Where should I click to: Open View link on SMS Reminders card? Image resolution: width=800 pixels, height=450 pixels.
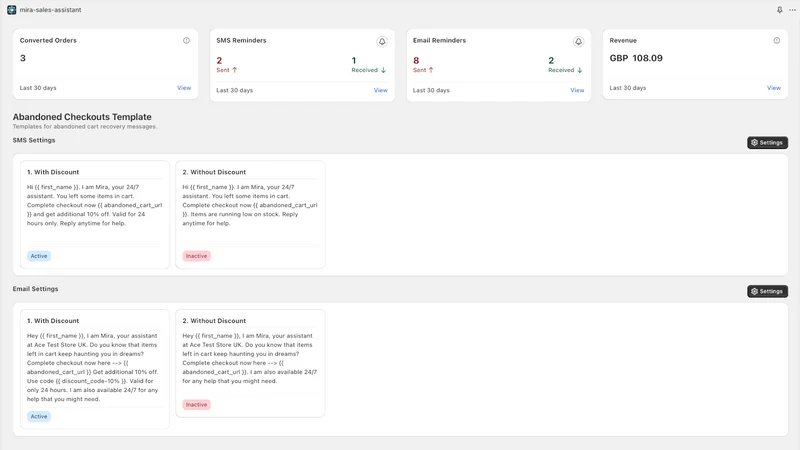coord(381,90)
